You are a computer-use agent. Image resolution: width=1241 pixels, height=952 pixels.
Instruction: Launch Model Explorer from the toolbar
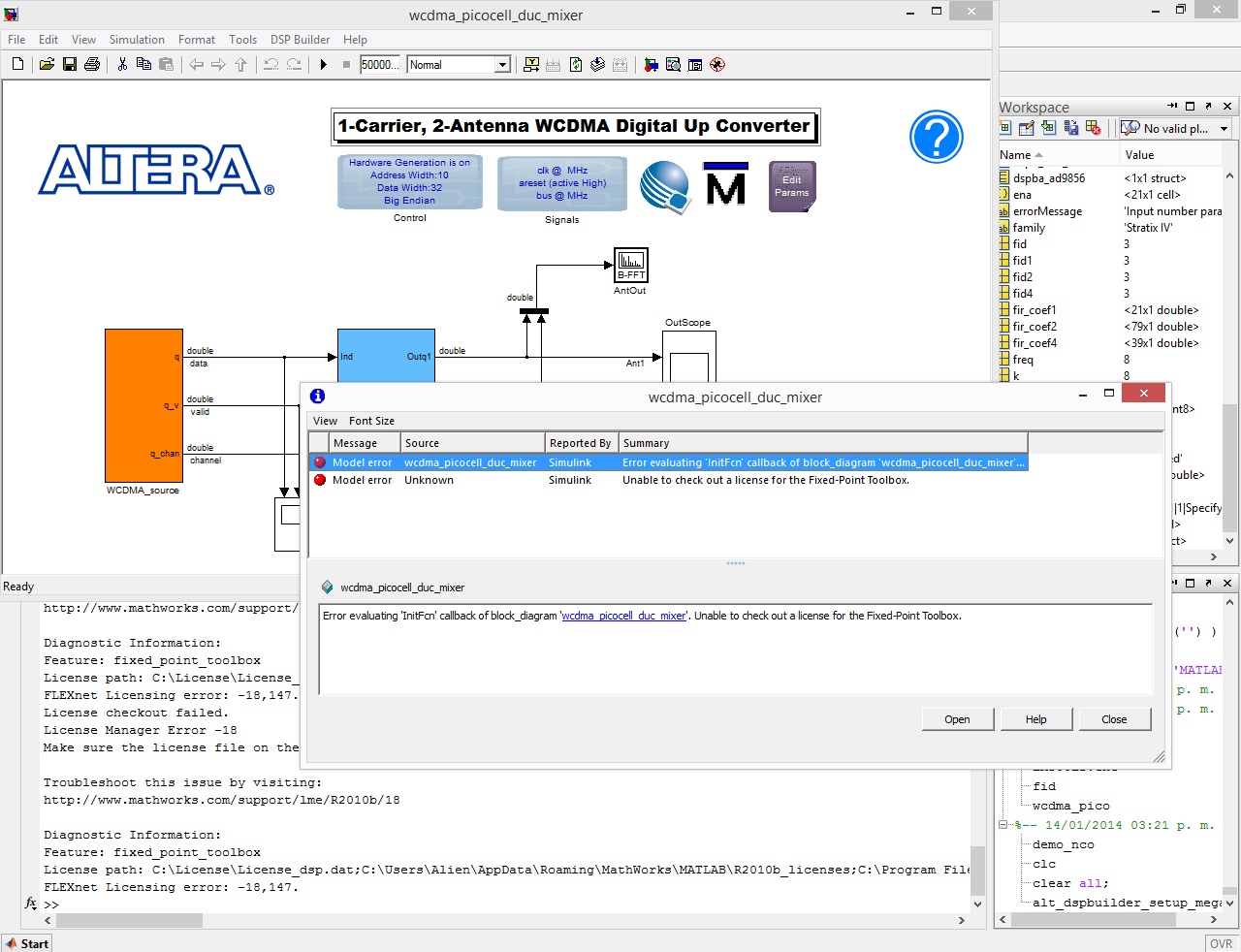point(673,65)
